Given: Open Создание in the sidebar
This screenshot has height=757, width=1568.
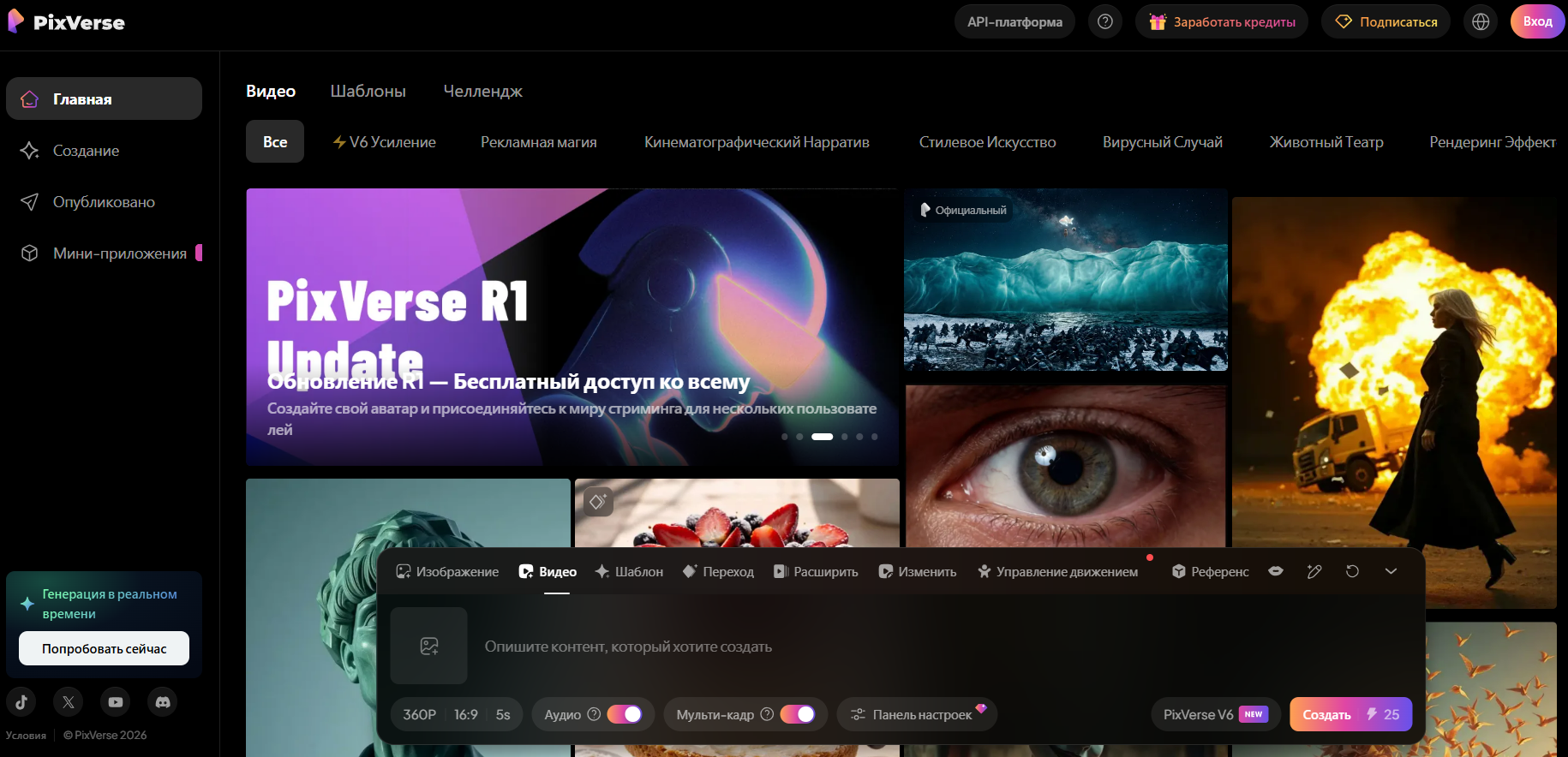Looking at the screenshot, I should click(x=104, y=151).
